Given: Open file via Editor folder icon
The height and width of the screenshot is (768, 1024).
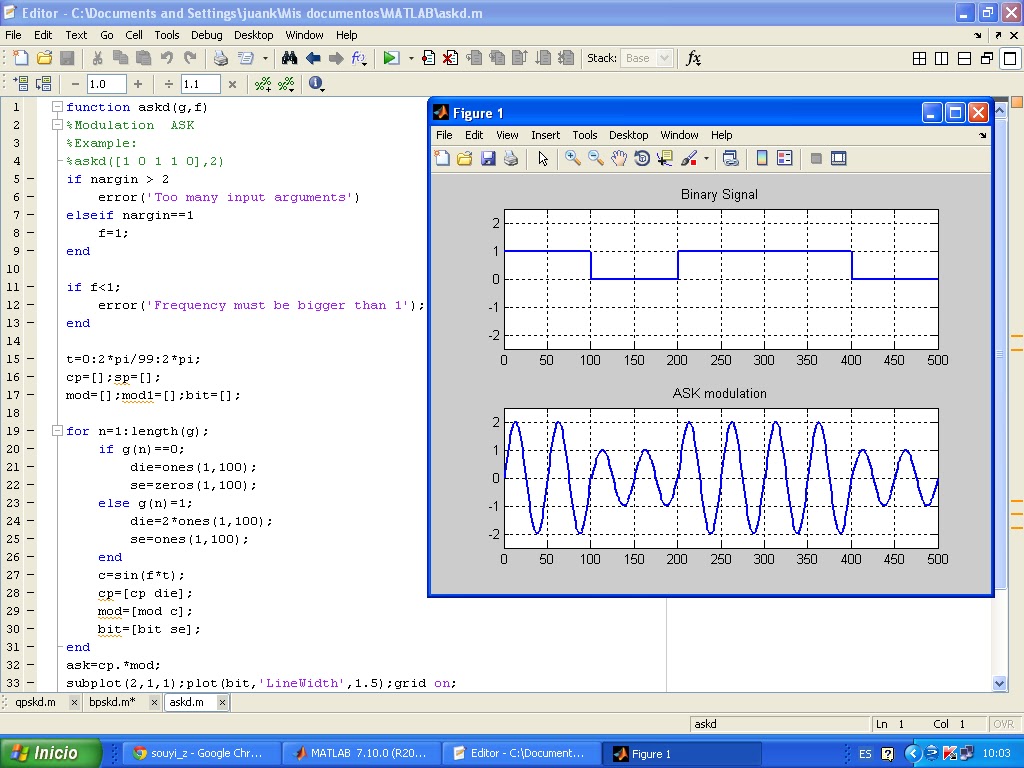Looking at the screenshot, I should (44, 58).
